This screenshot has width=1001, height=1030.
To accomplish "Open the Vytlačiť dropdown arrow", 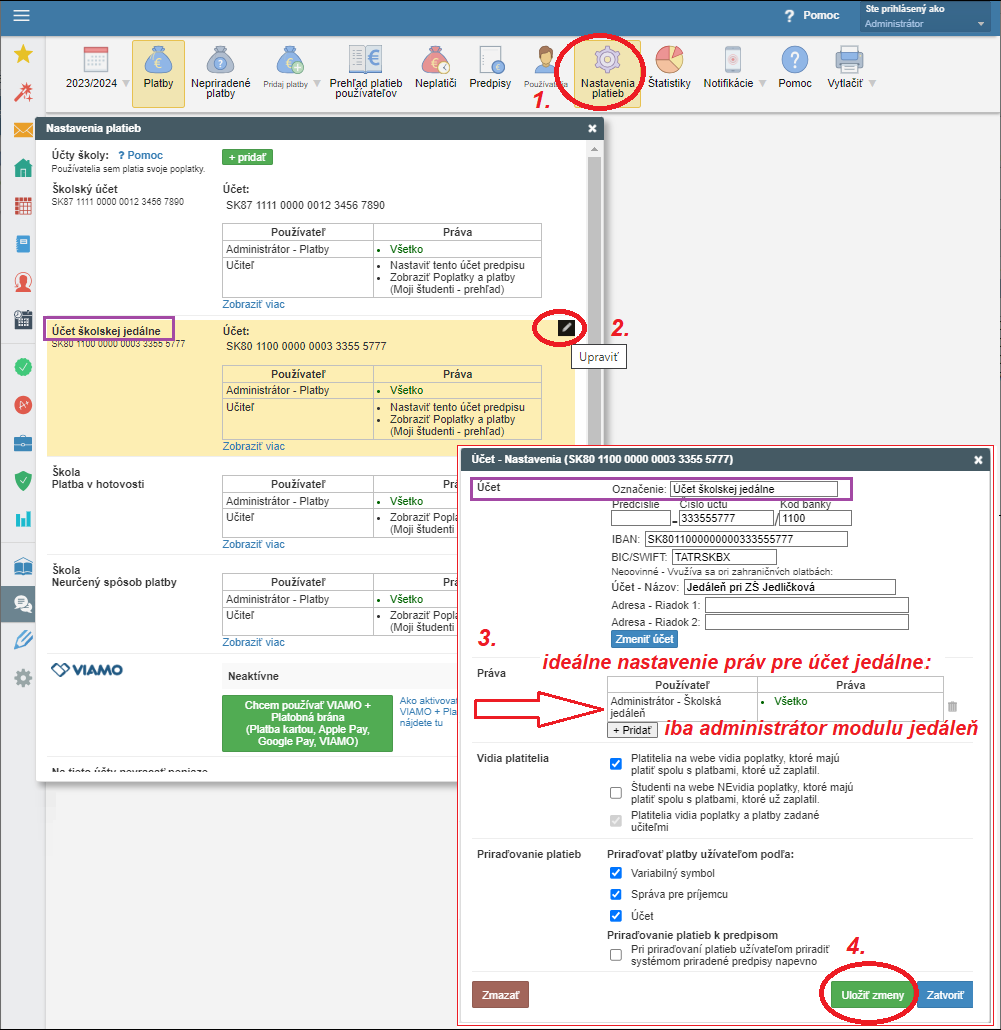I will pos(872,84).
